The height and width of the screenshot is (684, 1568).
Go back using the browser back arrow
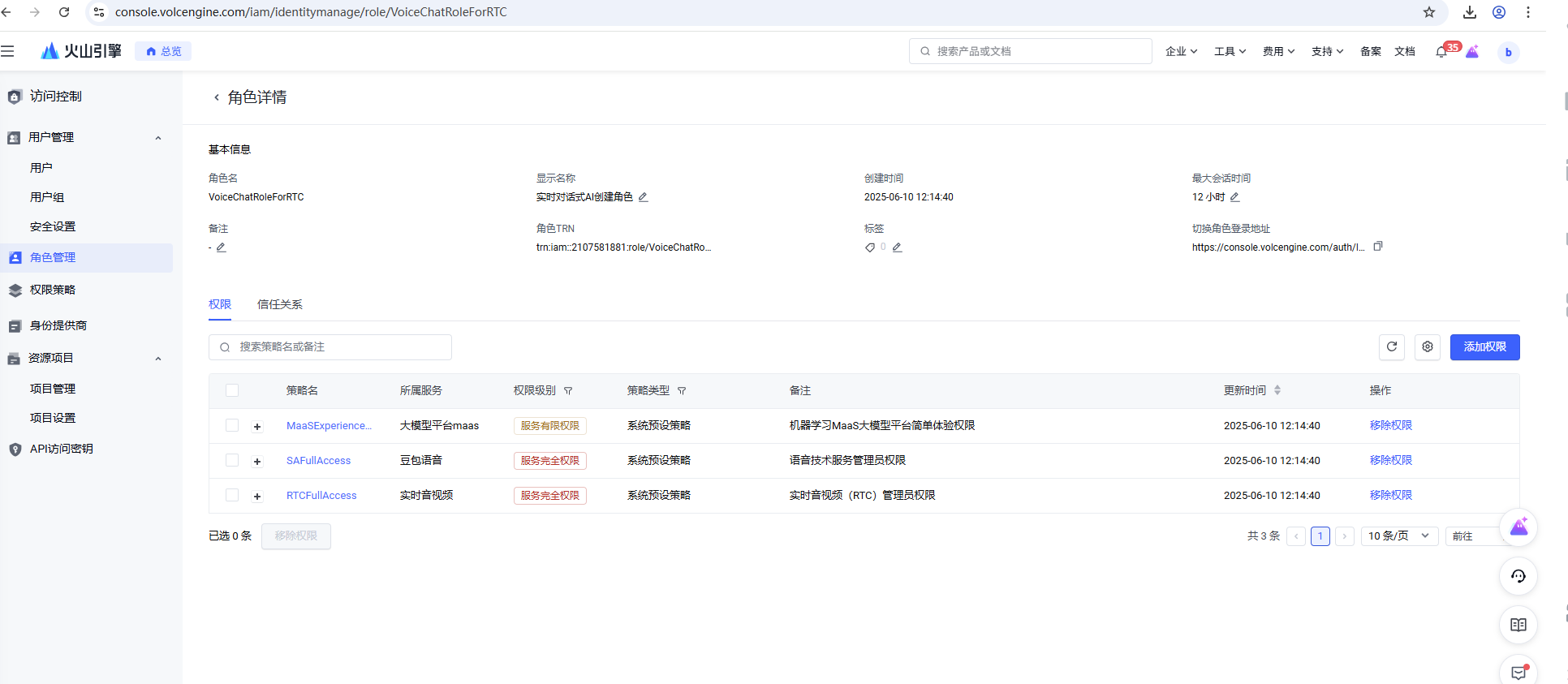click(x=6, y=12)
